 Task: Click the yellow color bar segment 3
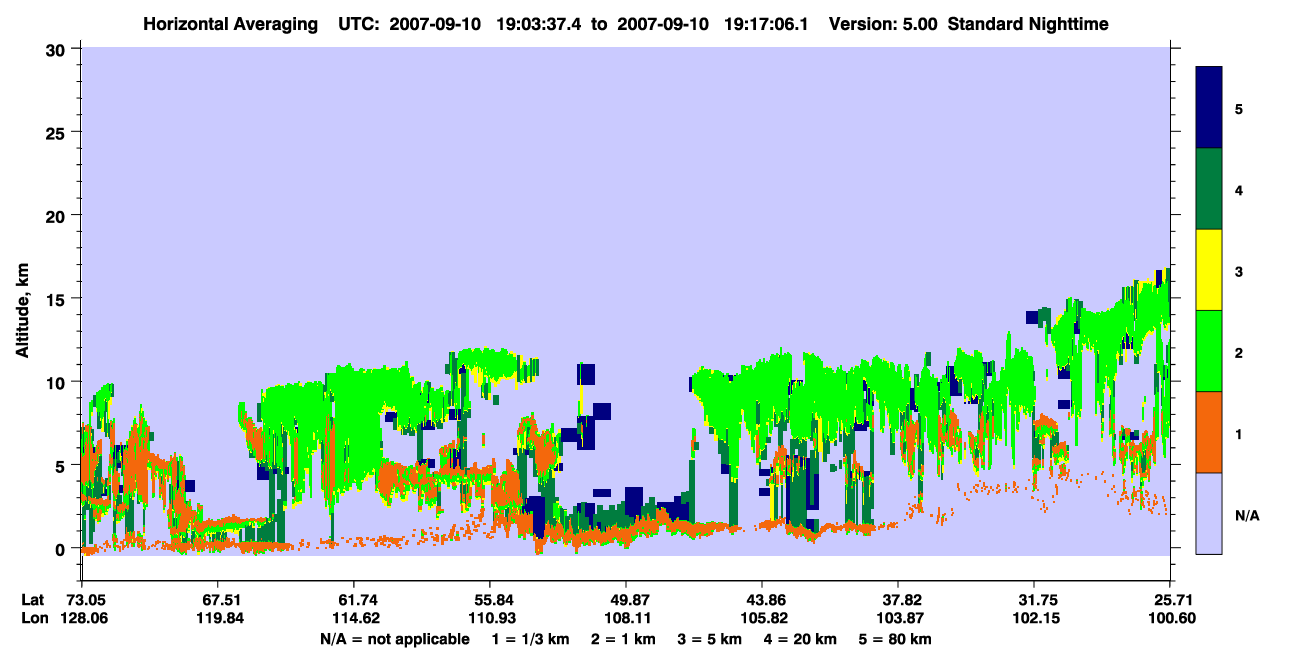point(1209,270)
